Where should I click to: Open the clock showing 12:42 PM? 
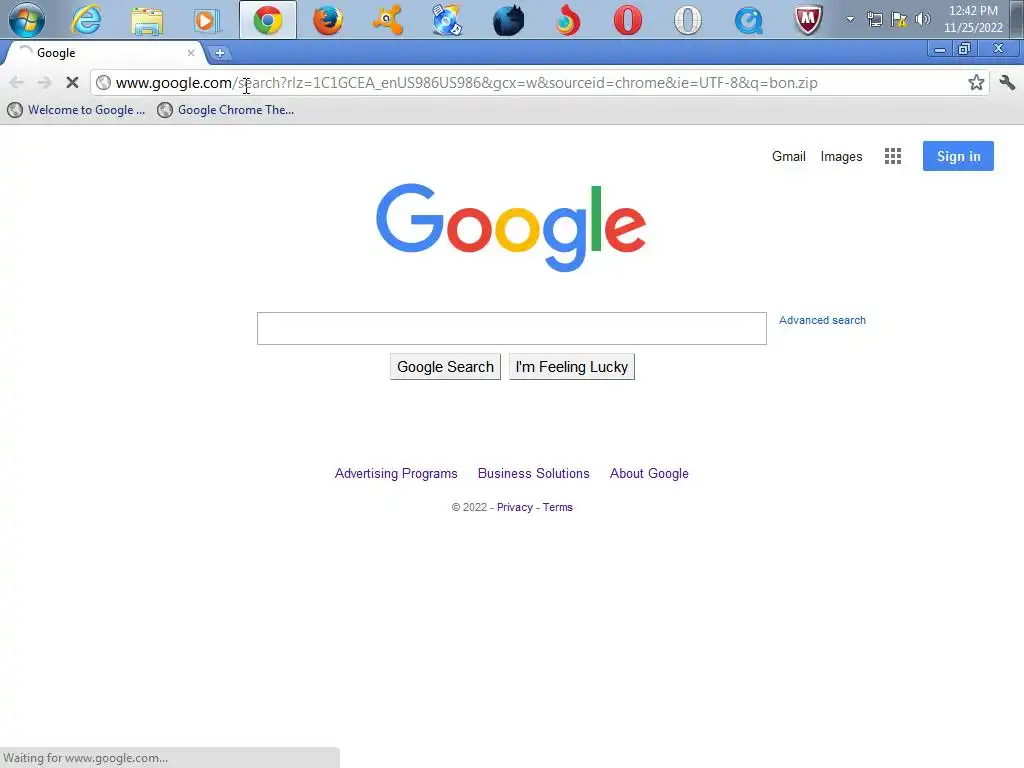[x=973, y=19]
